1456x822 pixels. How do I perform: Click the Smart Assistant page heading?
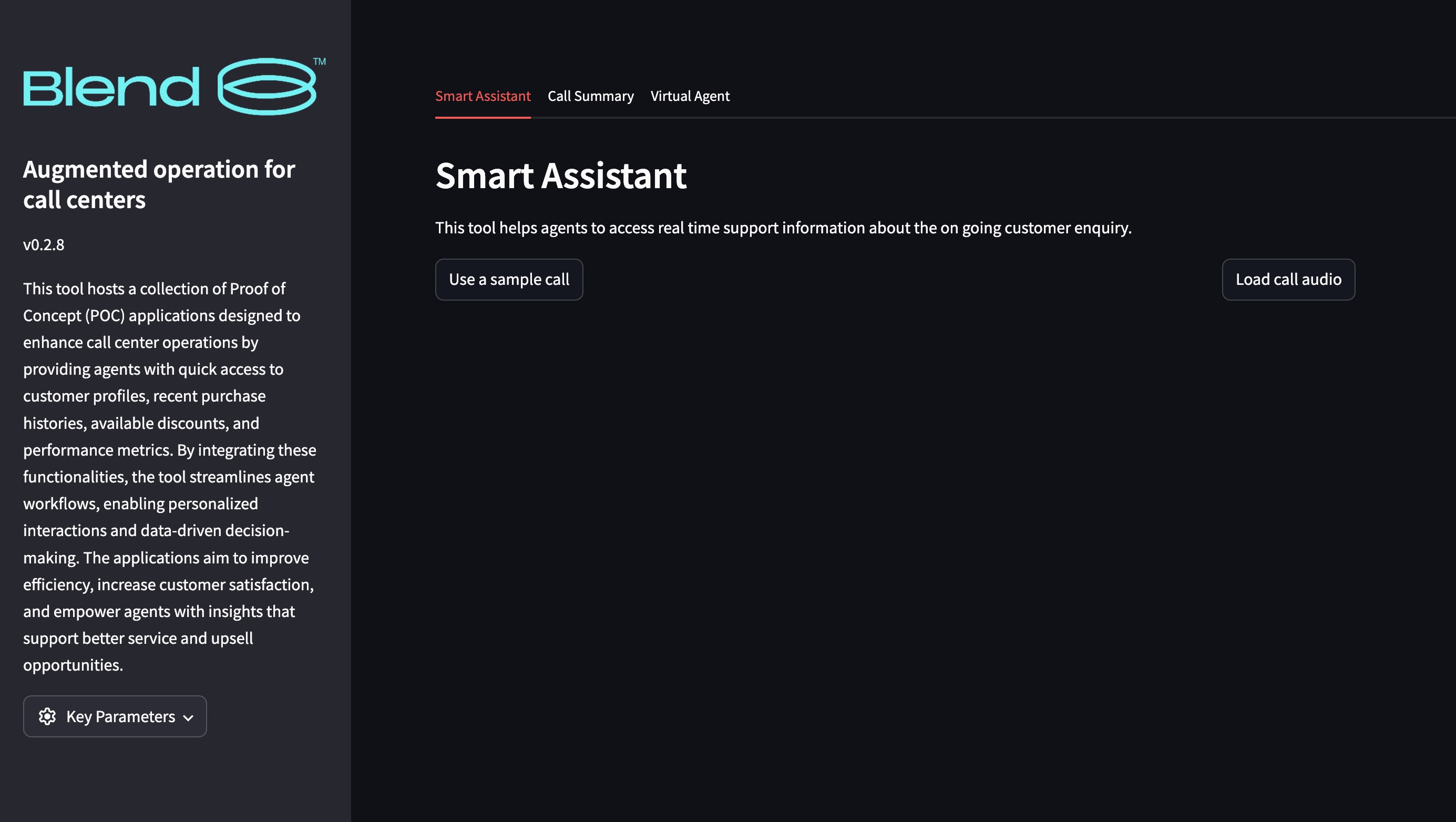point(561,175)
